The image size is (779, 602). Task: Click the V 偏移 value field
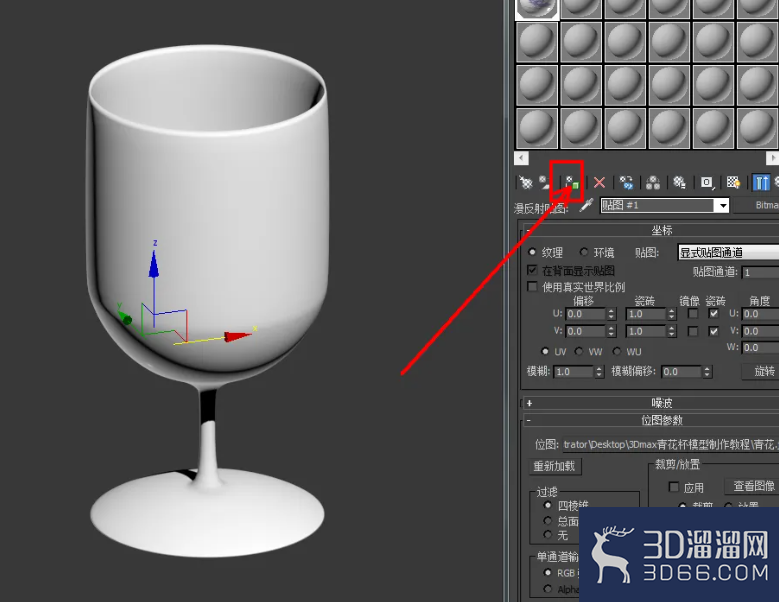tap(586, 331)
